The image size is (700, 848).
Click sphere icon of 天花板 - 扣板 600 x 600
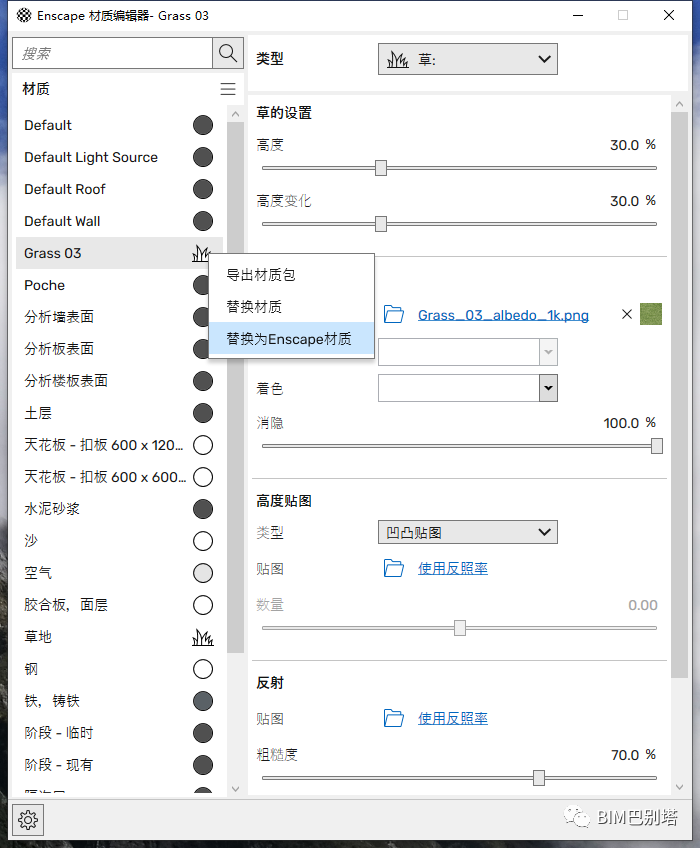[x=203, y=477]
